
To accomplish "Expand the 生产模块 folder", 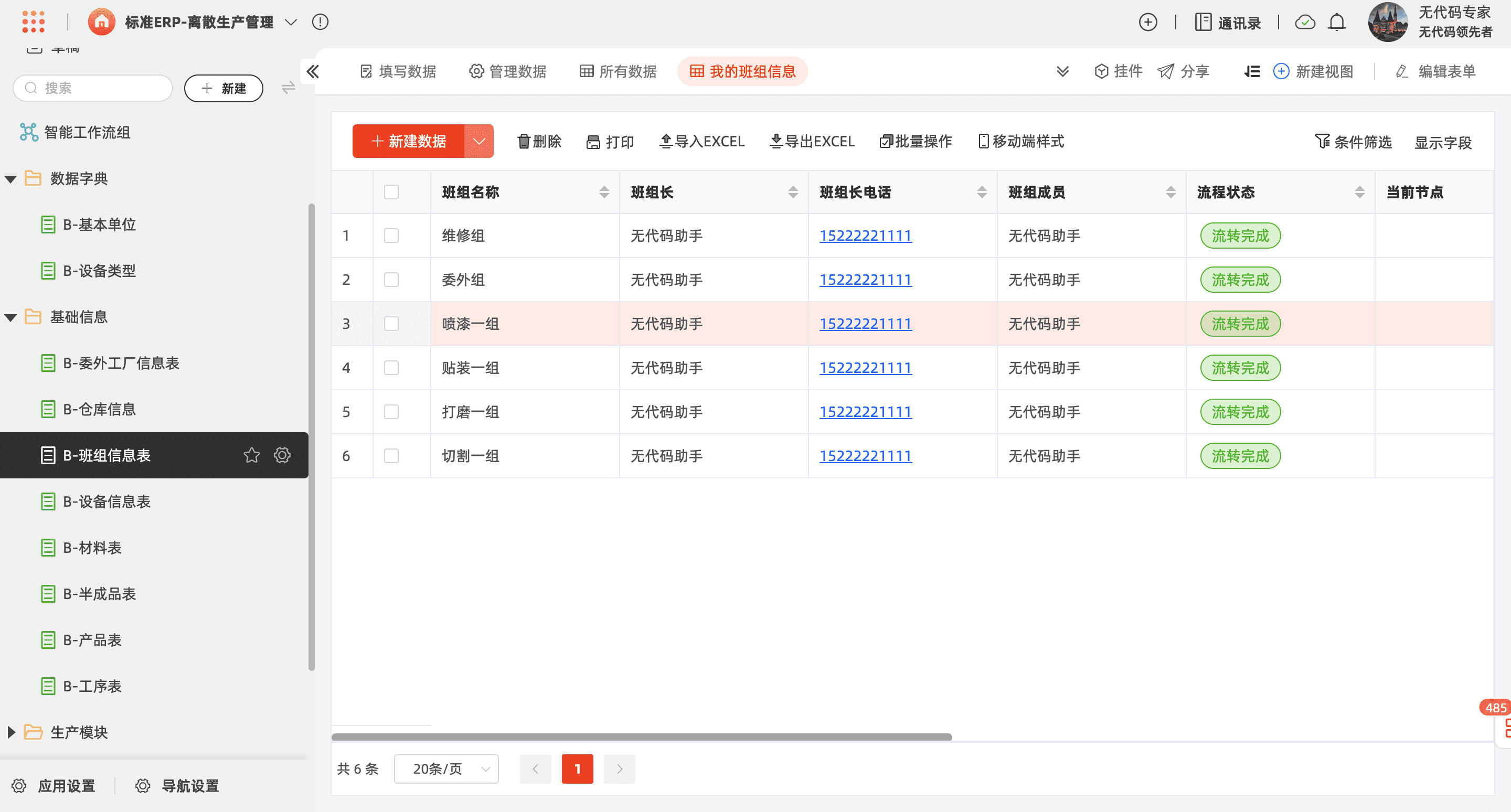I will pos(11,732).
